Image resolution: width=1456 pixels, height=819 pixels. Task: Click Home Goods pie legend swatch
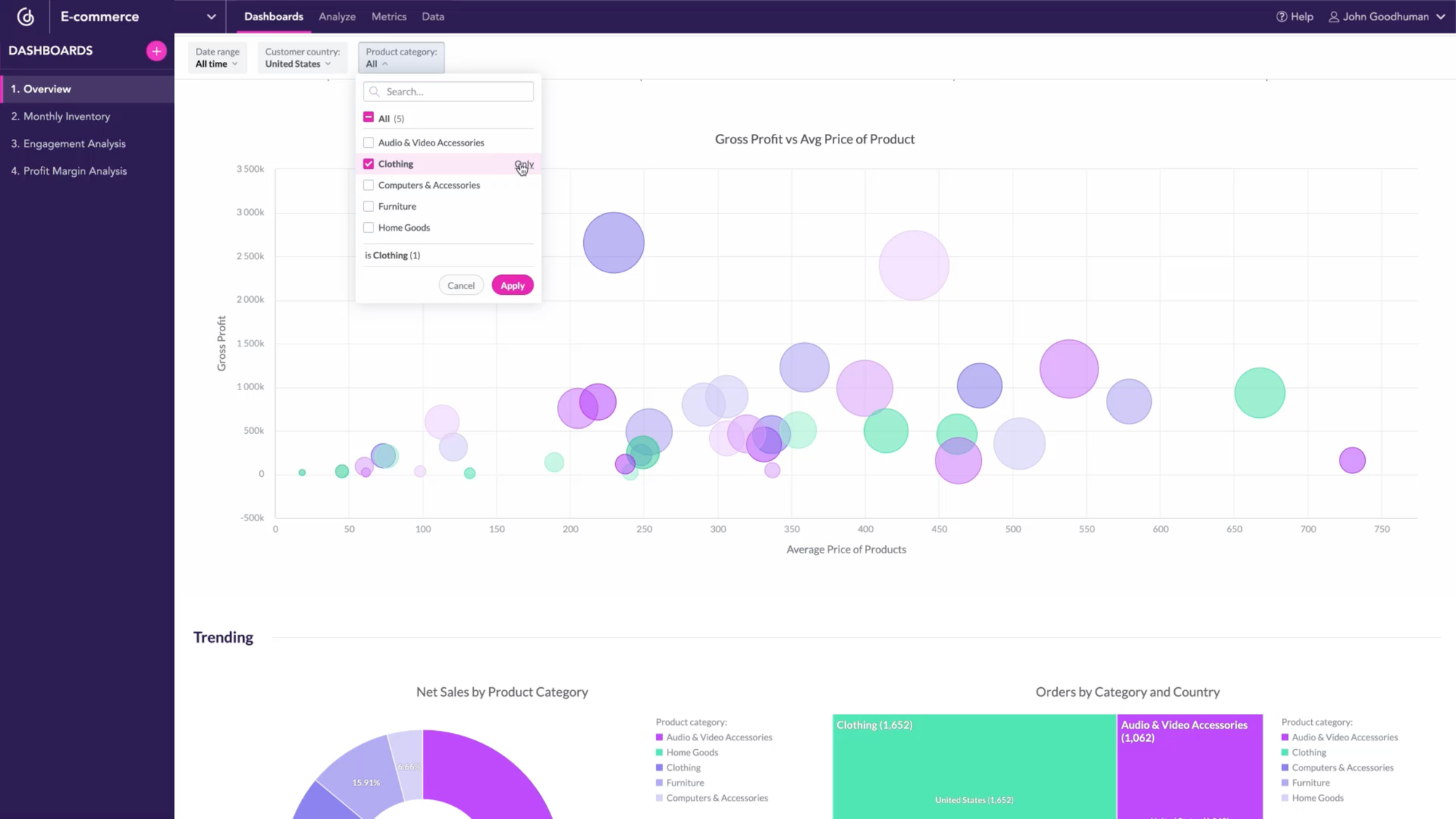[660, 753]
